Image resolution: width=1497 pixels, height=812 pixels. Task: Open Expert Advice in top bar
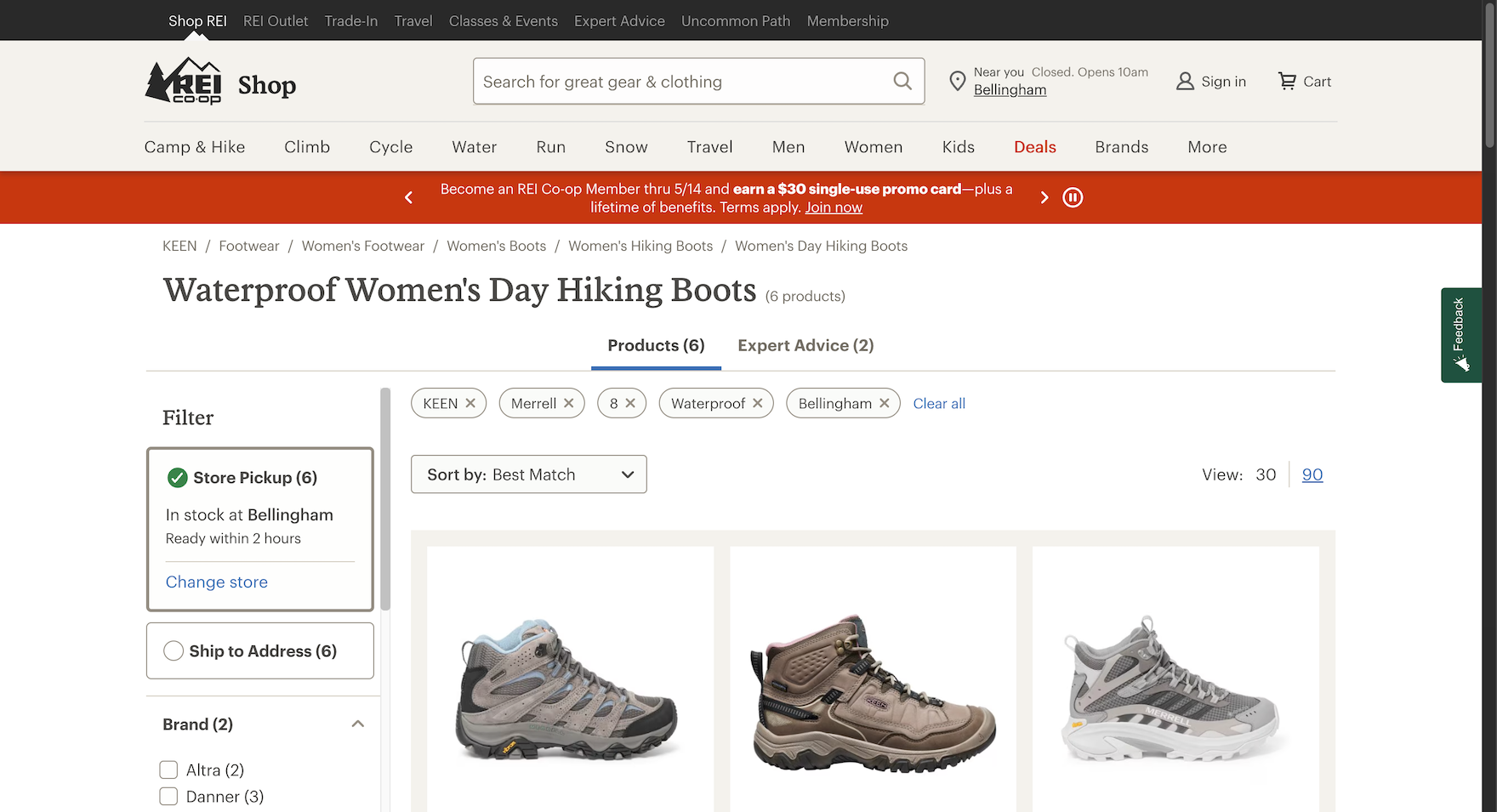point(619,20)
